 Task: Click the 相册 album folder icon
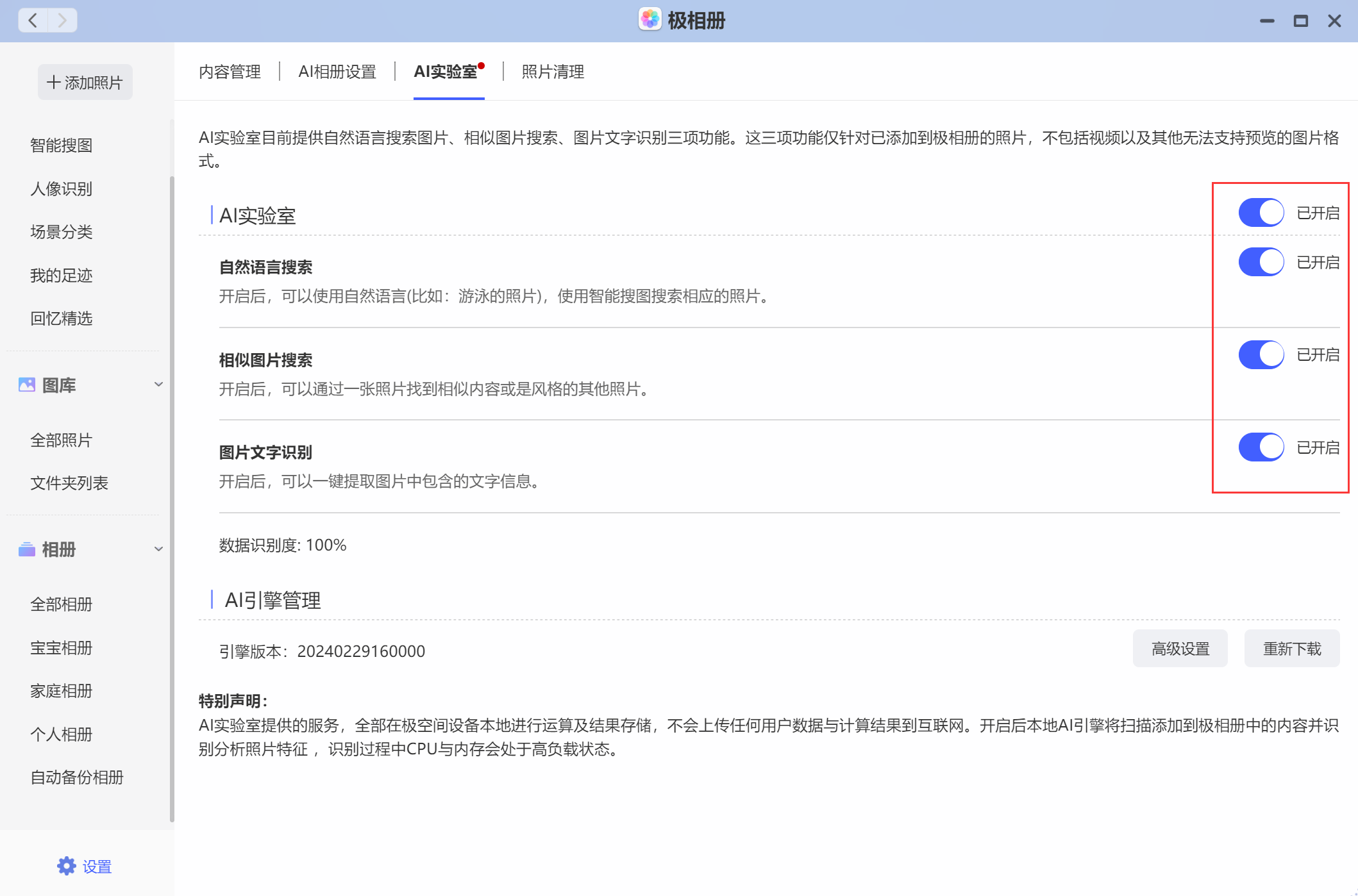click(x=27, y=549)
